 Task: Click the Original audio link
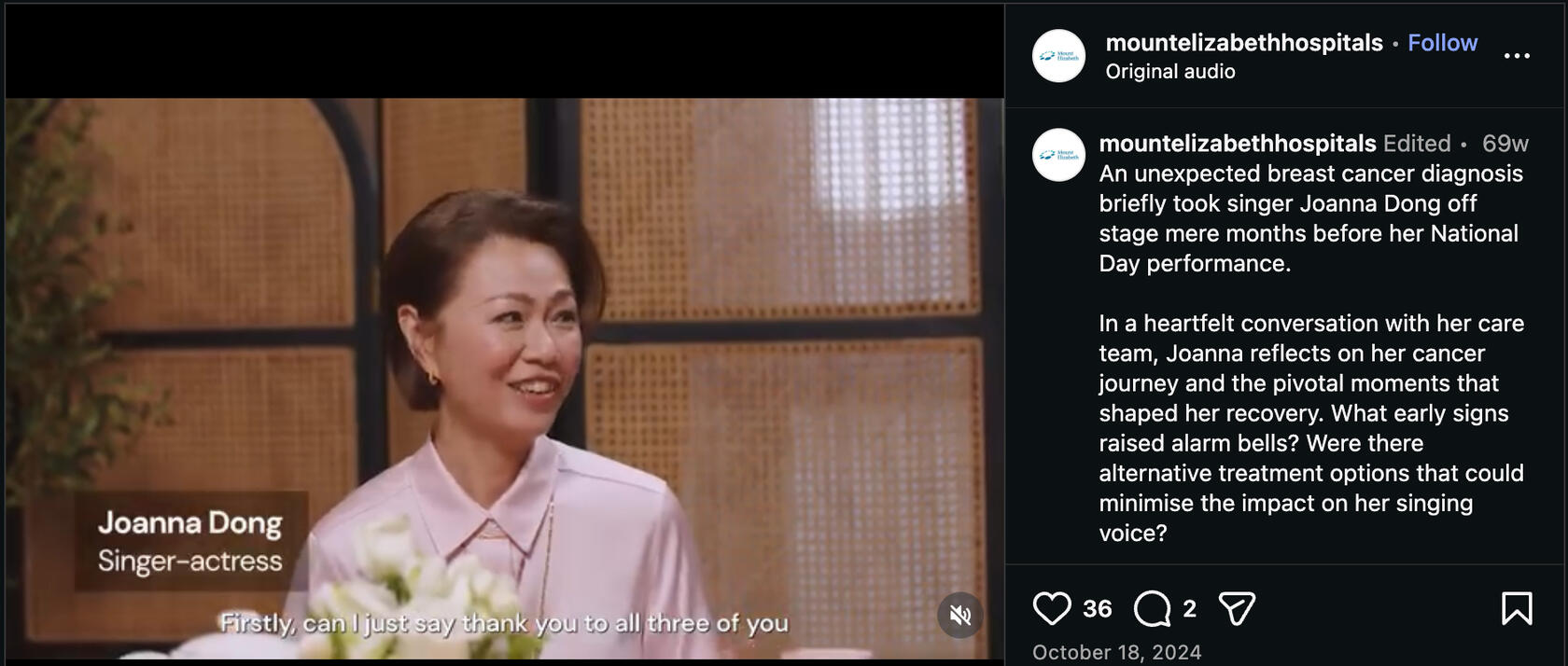[x=1170, y=72]
